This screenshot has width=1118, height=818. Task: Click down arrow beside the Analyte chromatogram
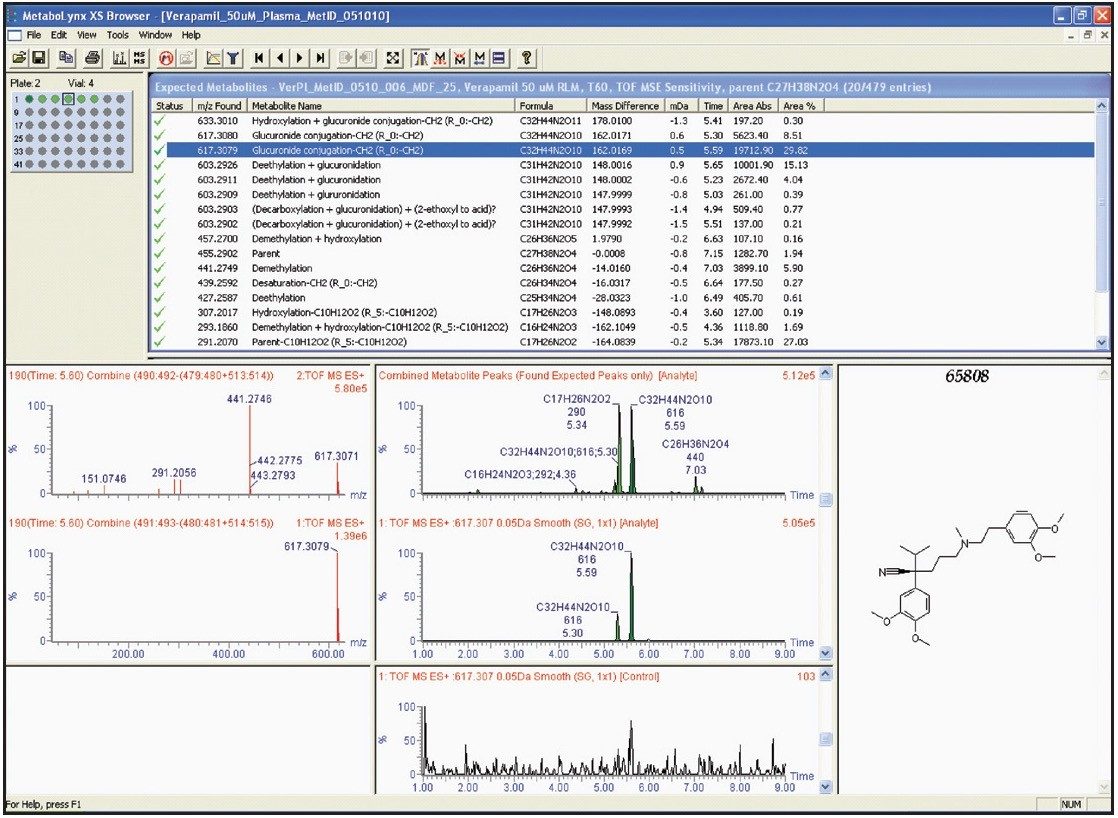826,653
